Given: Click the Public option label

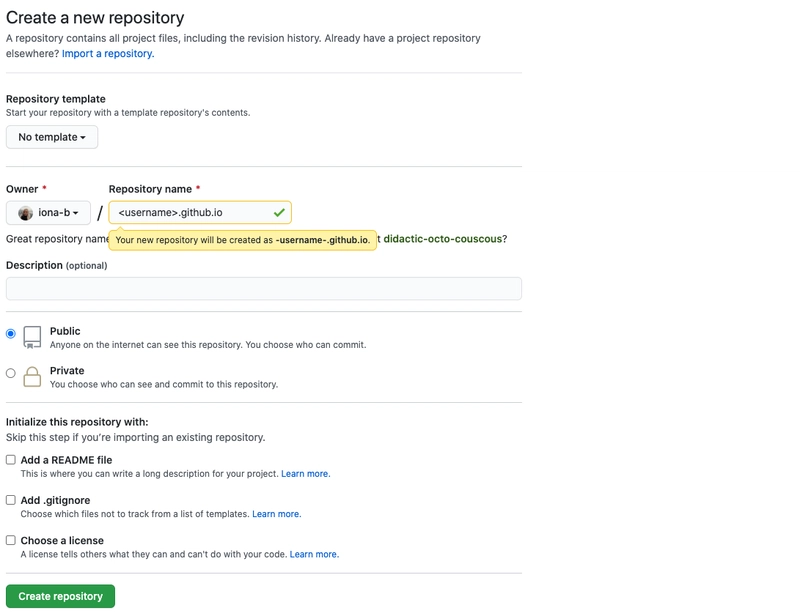Looking at the screenshot, I should [65, 331].
